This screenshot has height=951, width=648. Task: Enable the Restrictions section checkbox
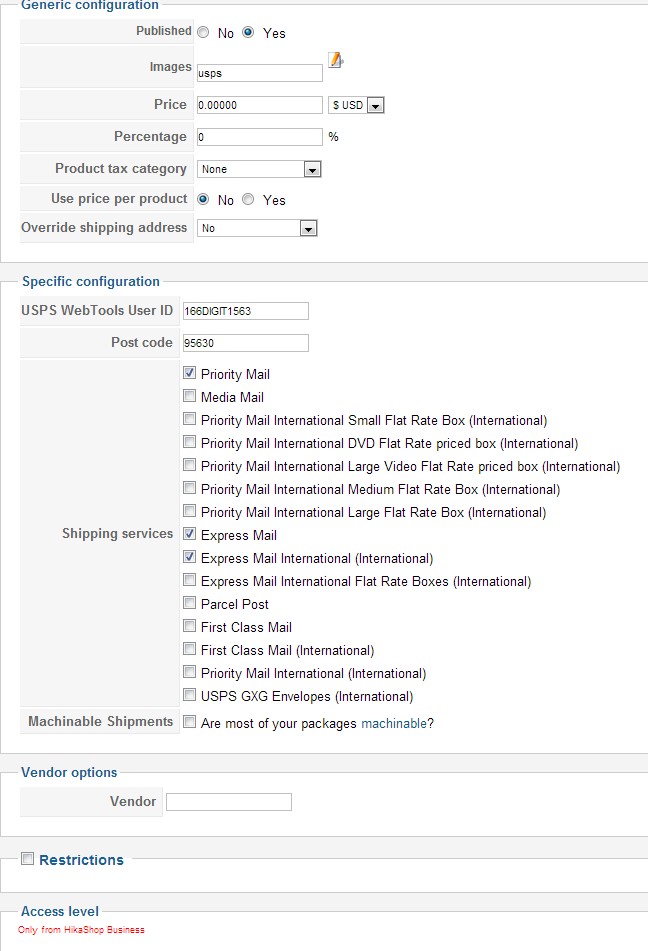28,859
